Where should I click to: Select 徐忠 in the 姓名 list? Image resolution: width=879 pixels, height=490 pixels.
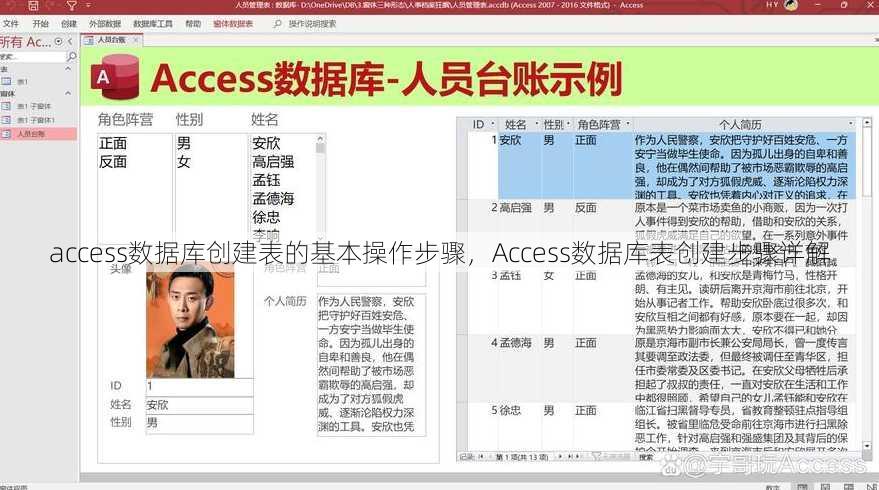click(x=266, y=217)
